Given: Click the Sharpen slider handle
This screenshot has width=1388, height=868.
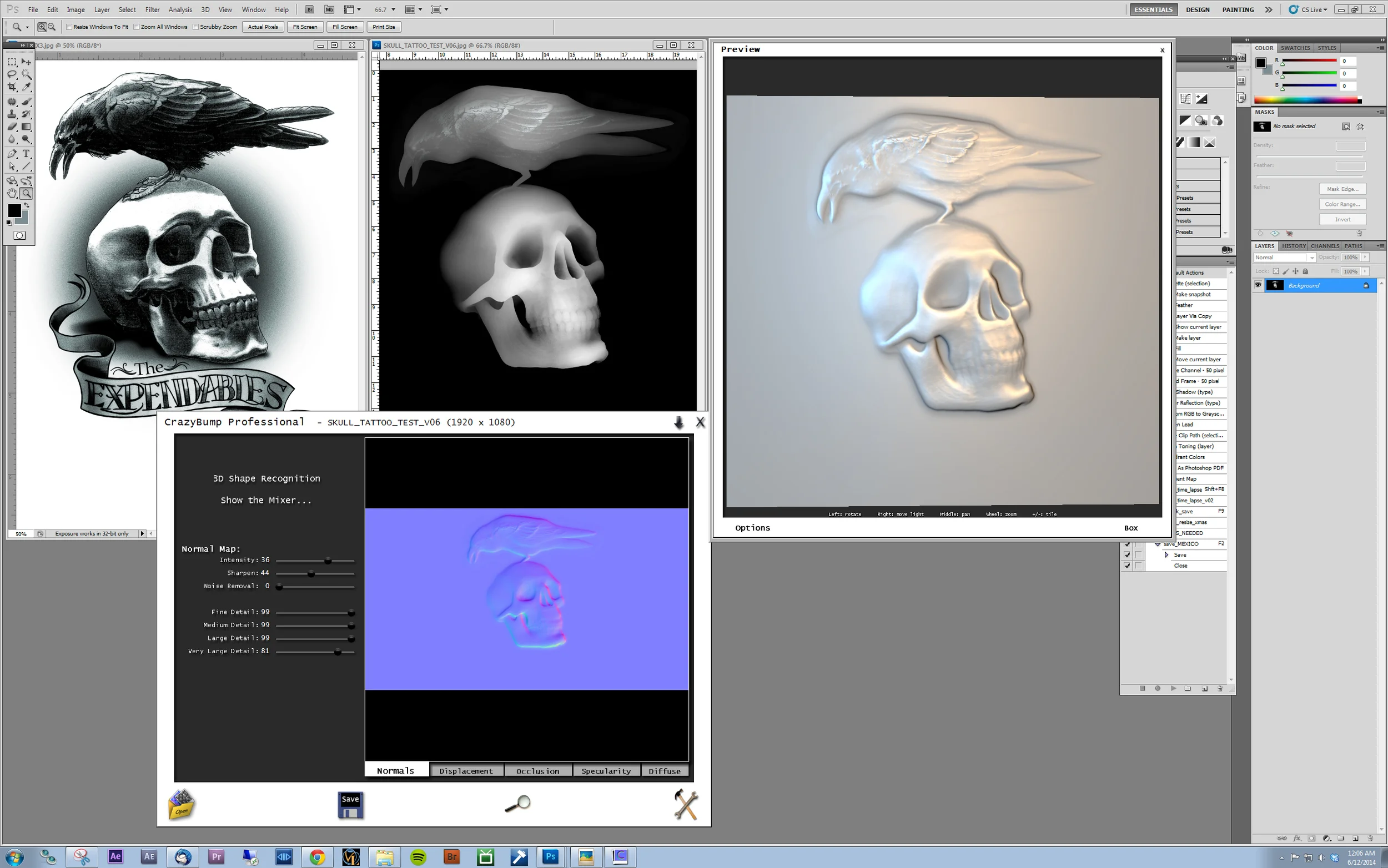Looking at the screenshot, I should (311, 574).
